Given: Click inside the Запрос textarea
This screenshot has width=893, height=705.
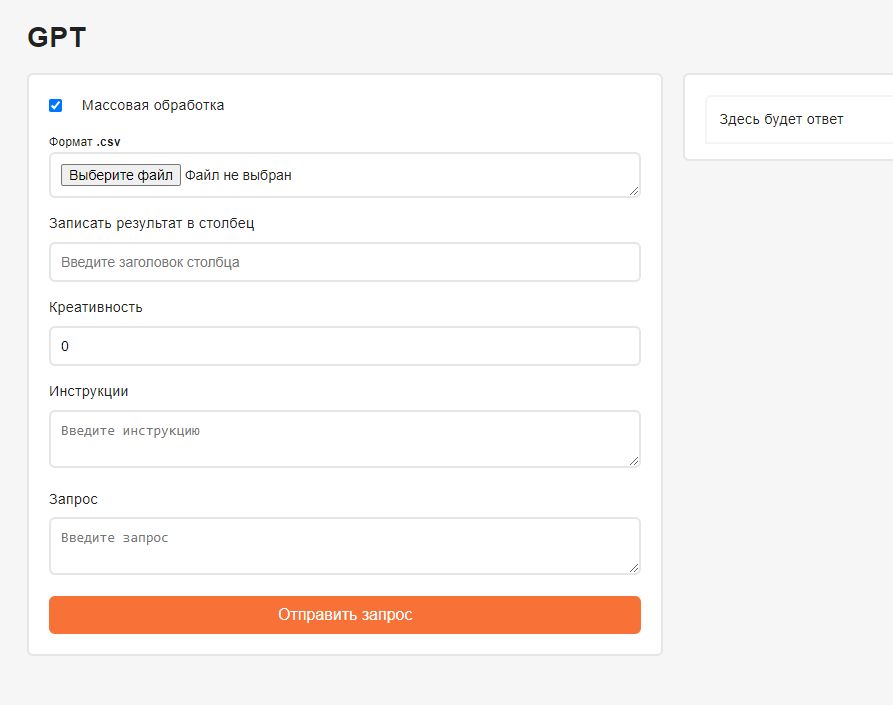Looking at the screenshot, I should pyautogui.click(x=344, y=545).
